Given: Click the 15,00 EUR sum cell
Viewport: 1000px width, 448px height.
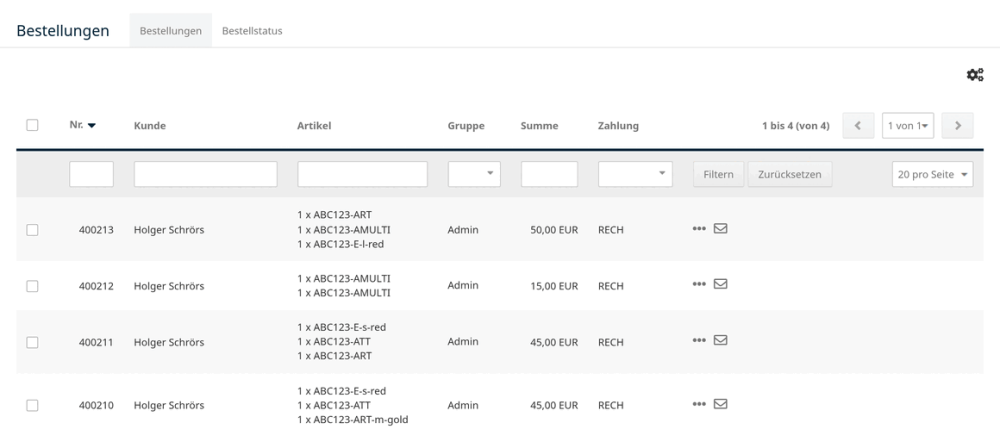Looking at the screenshot, I should click(554, 286).
